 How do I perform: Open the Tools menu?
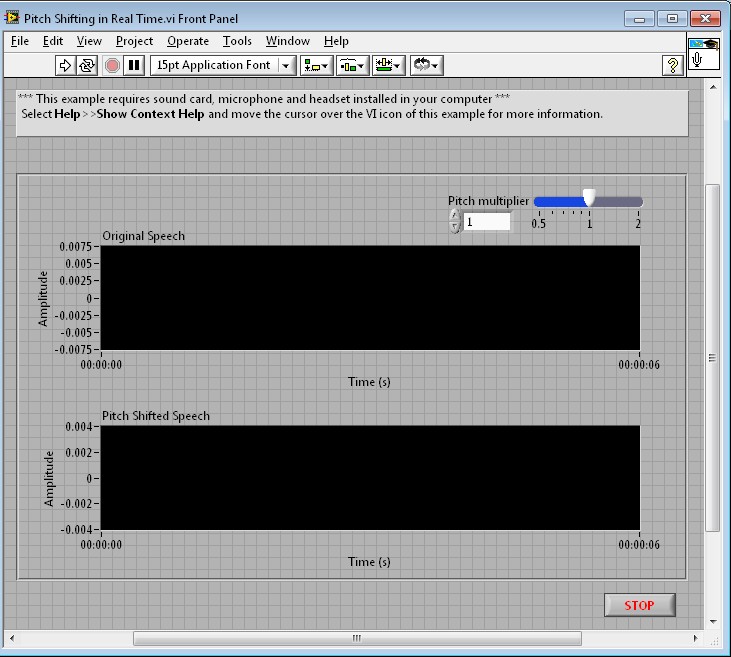coord(237,41)
